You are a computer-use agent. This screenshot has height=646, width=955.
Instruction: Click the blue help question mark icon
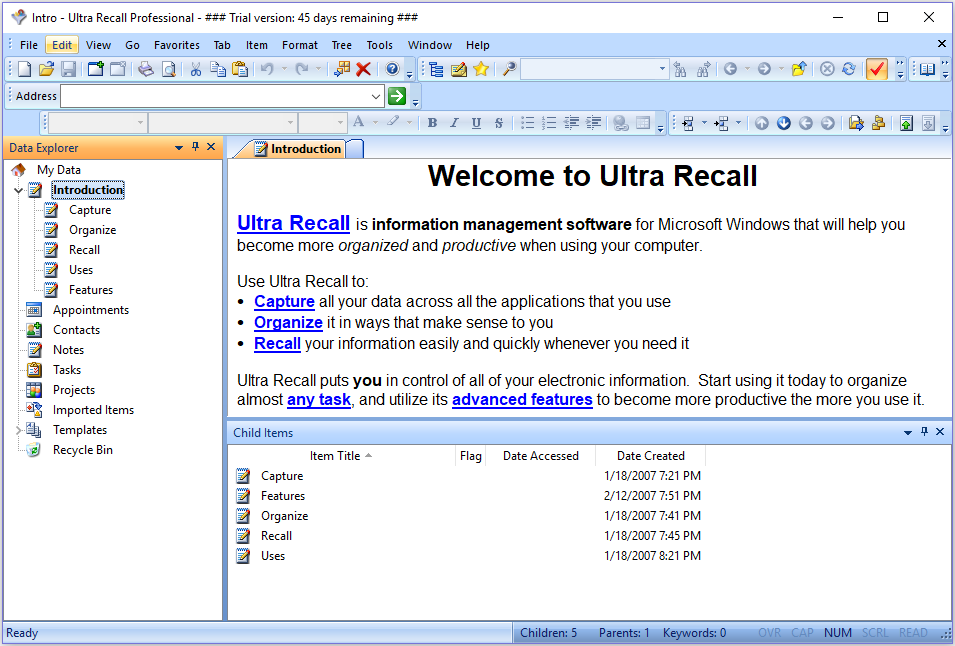tap(392, 69)
